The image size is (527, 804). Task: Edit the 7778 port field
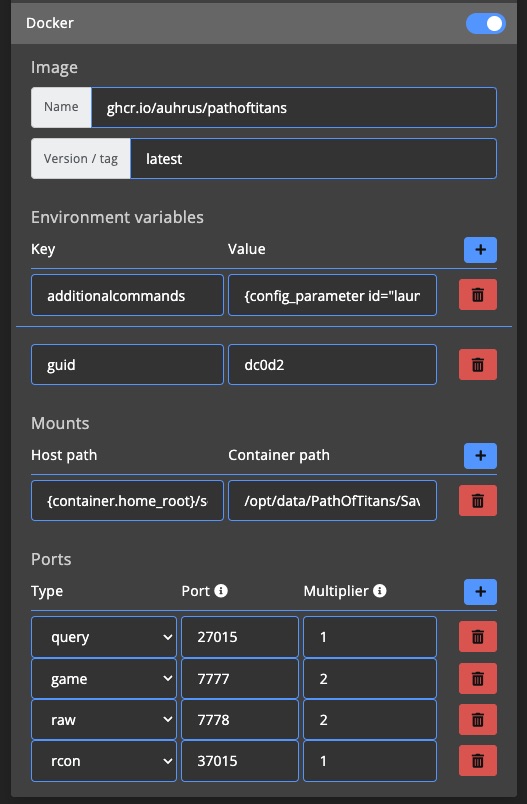(240, 719)
